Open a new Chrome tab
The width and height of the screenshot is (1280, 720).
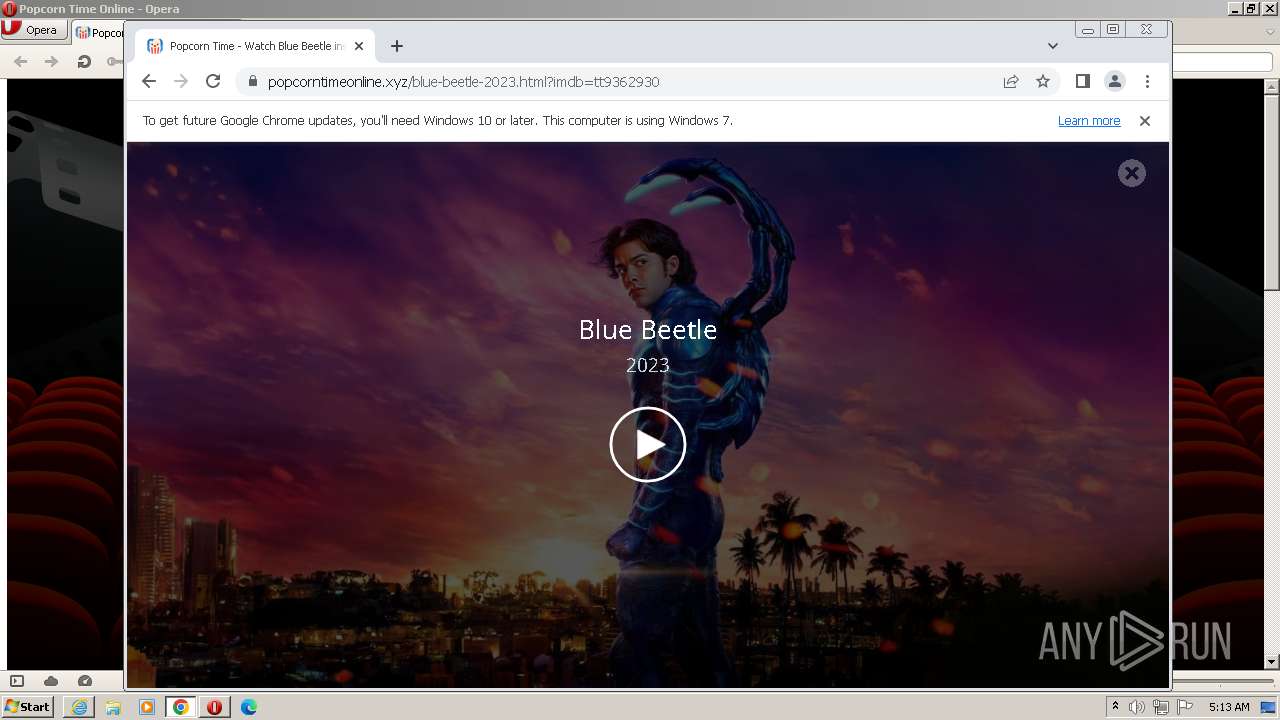point(397,46)
